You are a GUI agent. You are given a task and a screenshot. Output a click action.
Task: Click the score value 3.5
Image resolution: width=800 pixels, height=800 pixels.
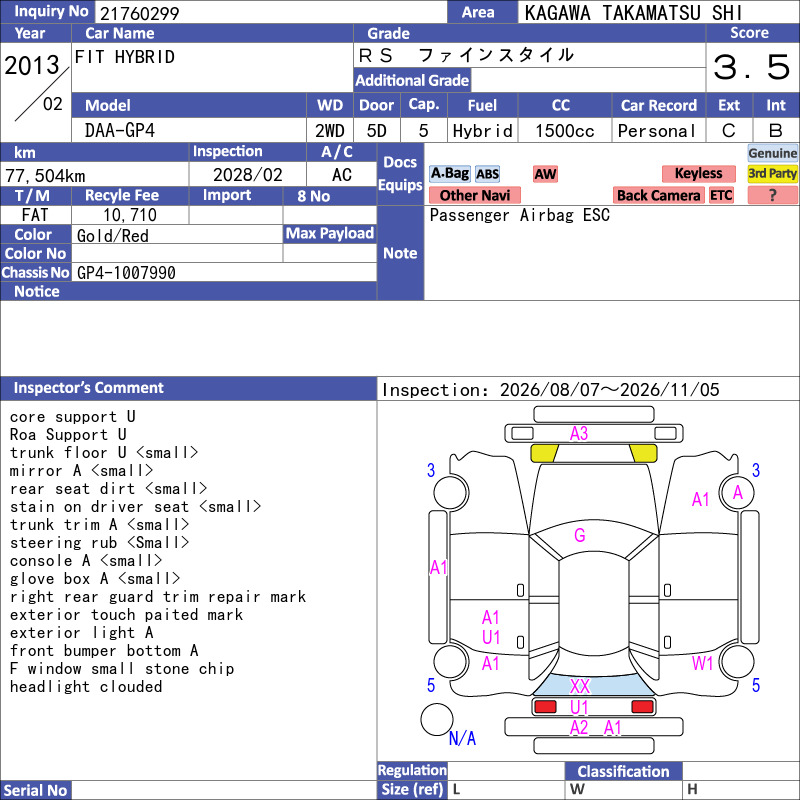tap(752, 67)
